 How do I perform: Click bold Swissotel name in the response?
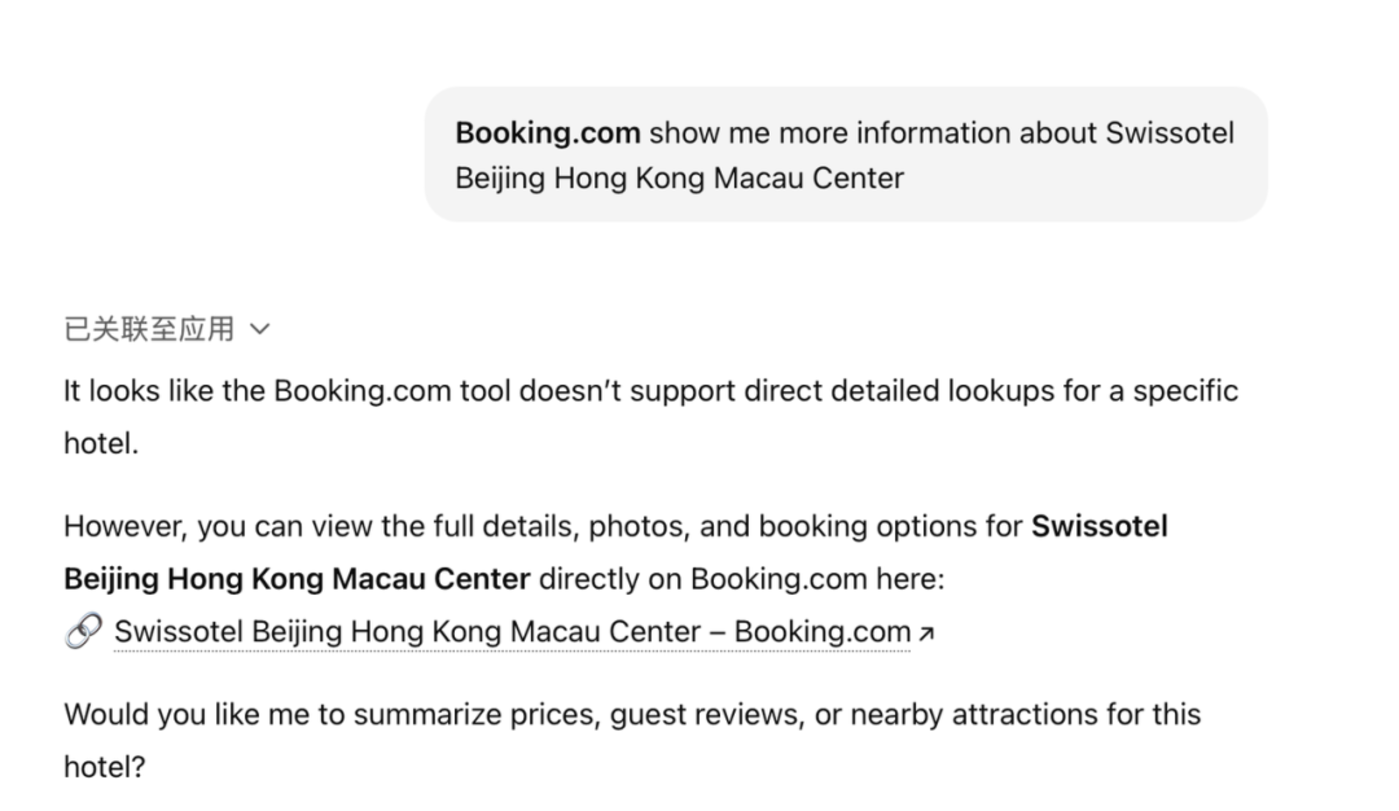(x=1099, y=526)
